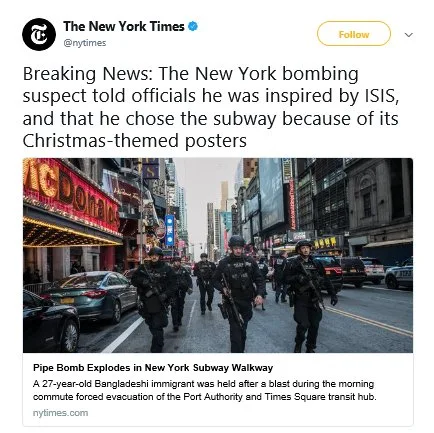Click the word 'ISIS' in the tweet
The height and width of the screenshot is (433, 434).
tap(380, 96)
